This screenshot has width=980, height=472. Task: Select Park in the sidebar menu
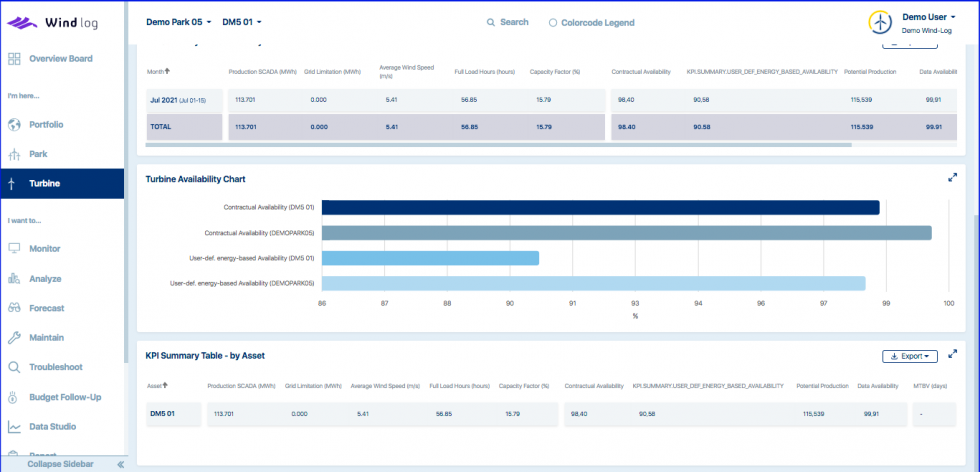[x=38, y=155]
